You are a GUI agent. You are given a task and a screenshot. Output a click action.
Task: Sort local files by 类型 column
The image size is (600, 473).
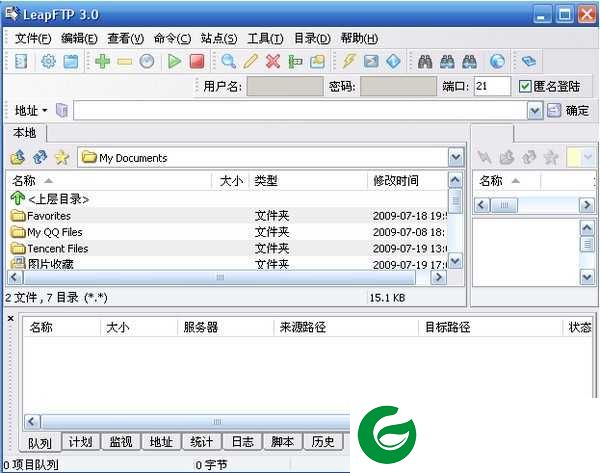[x=308, y=181]
